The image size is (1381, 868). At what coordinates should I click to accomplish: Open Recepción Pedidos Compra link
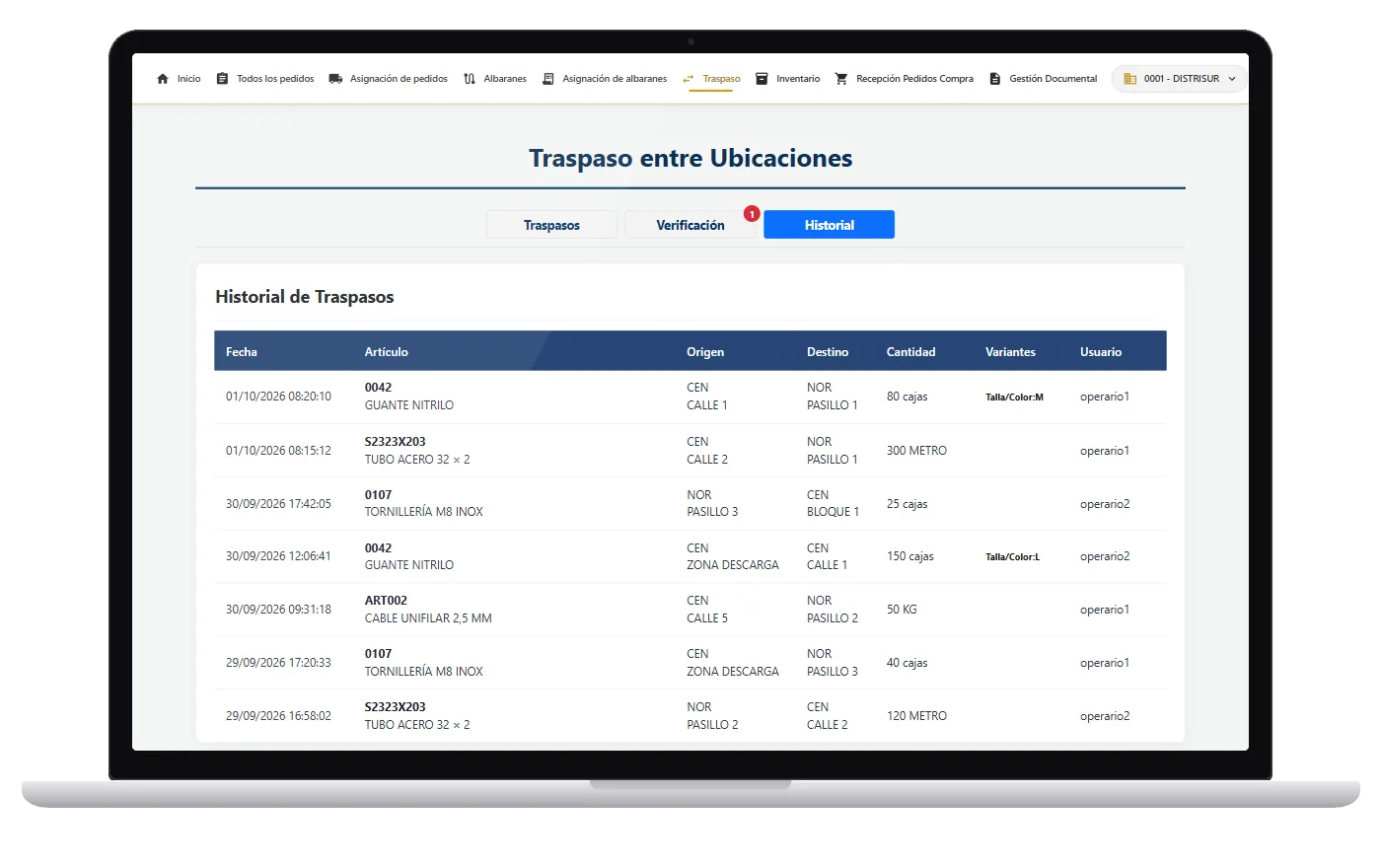pos(914,79)
